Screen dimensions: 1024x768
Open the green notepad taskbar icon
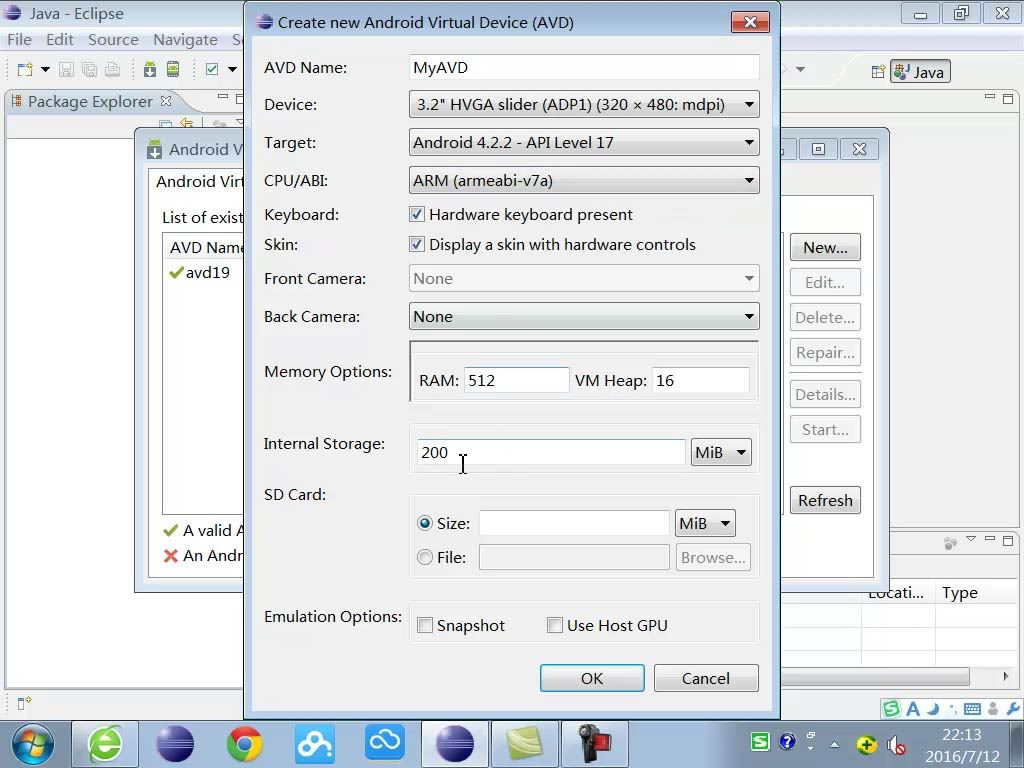click(525, 744)
